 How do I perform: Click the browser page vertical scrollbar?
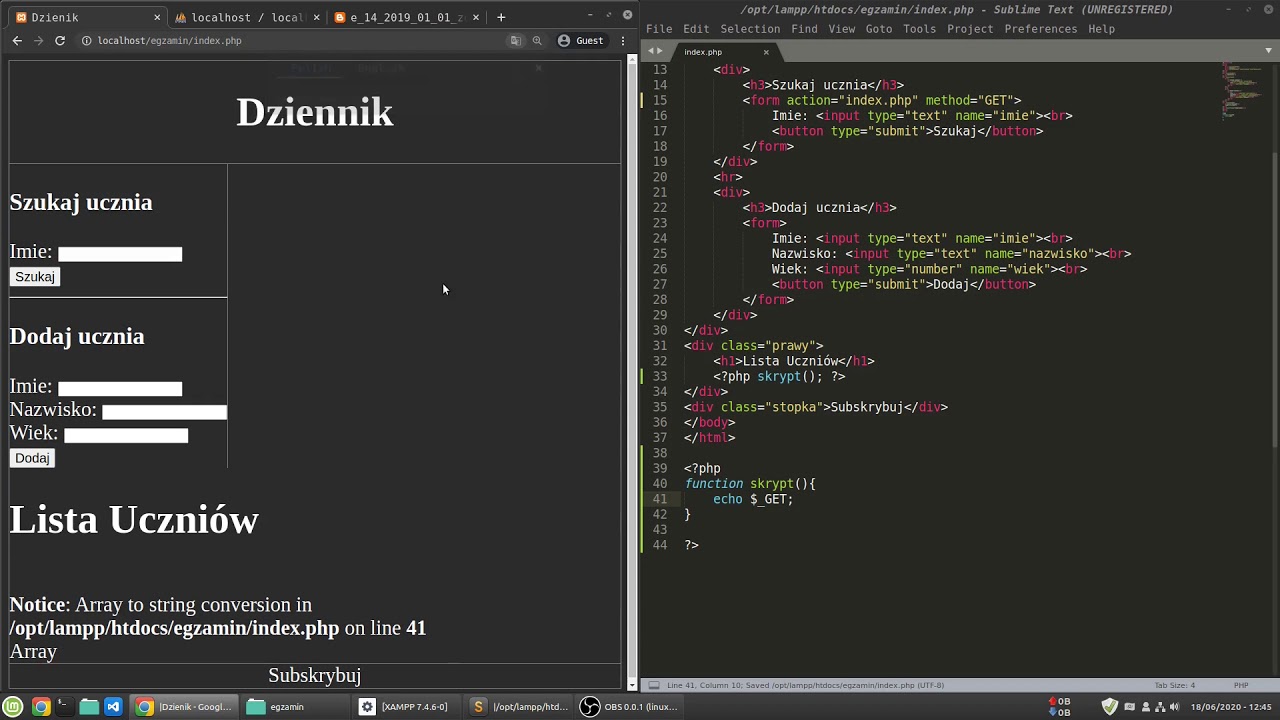click(631, 370)
